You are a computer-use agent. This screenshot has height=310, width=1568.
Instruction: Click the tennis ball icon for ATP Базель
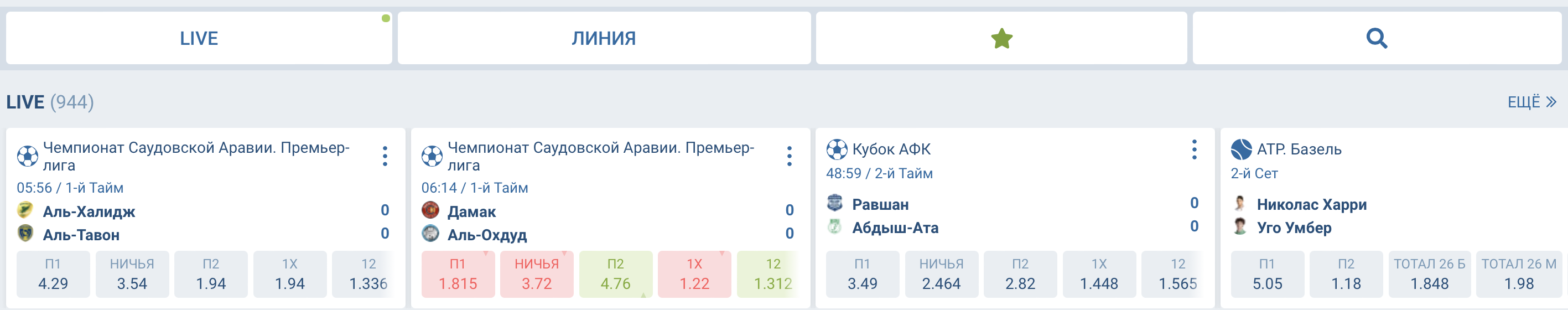(x=1241, y=149)
